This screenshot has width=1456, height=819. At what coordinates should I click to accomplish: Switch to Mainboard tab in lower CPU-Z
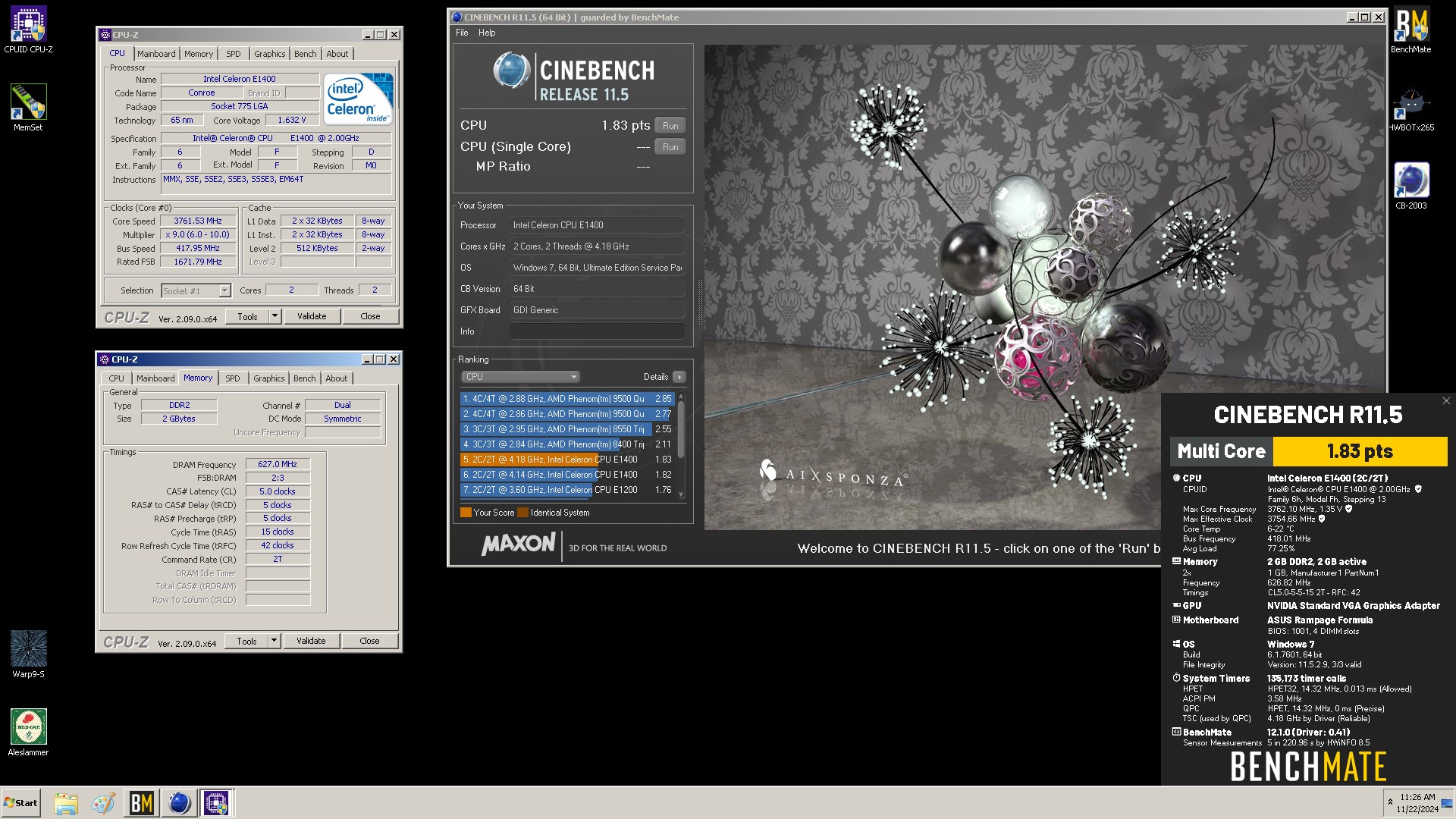tap(155, 378)
